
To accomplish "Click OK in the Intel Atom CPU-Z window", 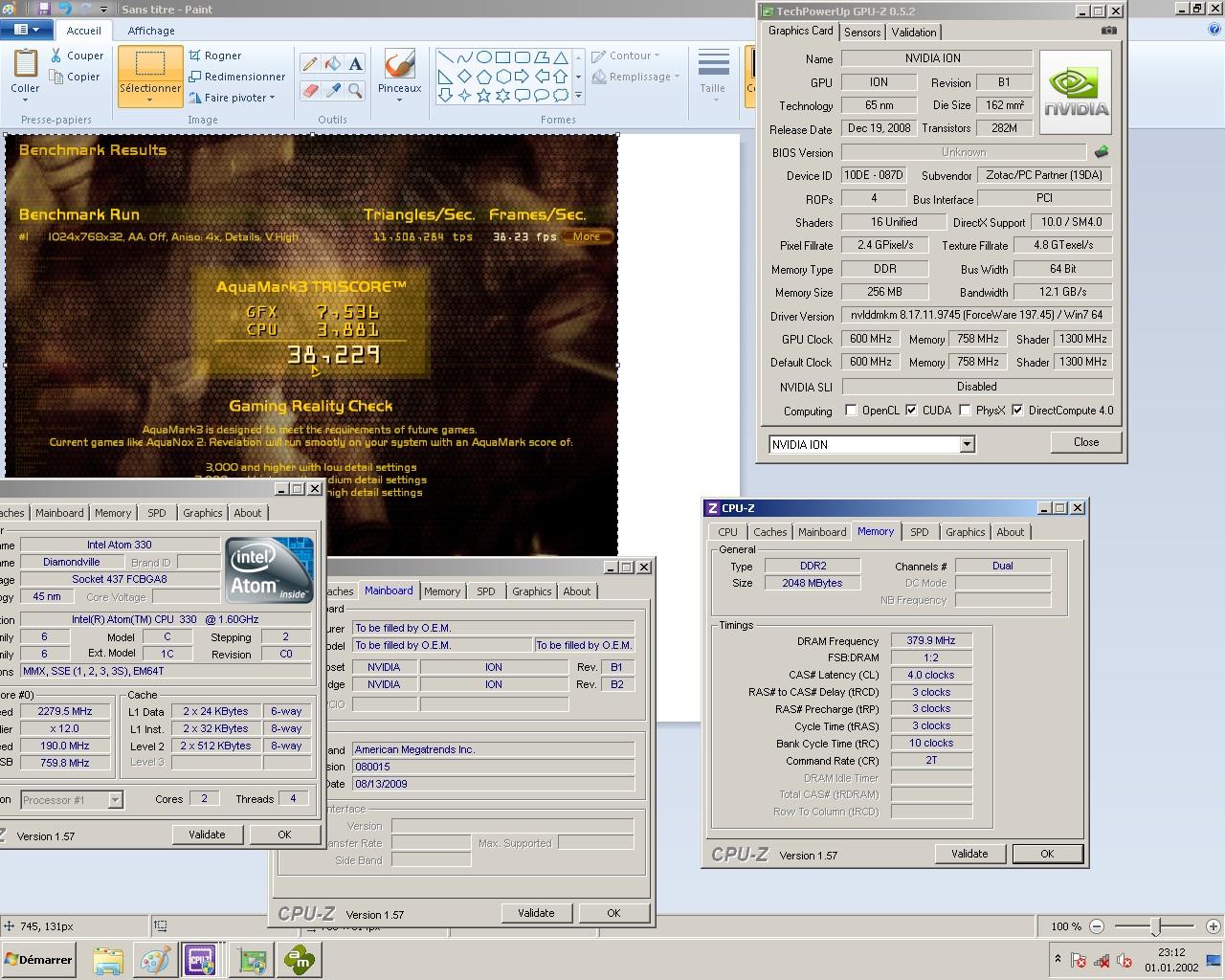I will coord(284,835).
